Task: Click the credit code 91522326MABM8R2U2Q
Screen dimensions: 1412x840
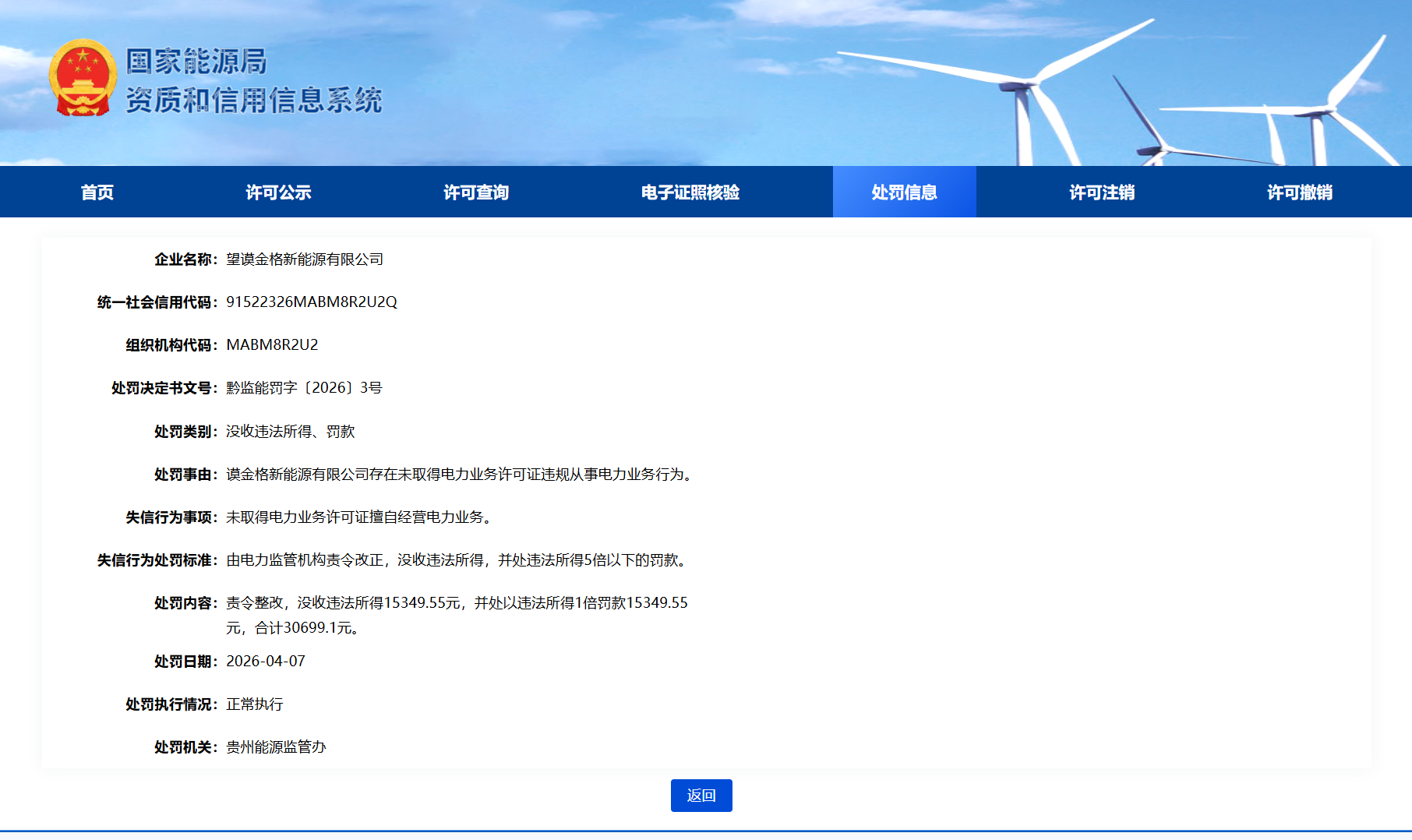Action: click(312, 302)
